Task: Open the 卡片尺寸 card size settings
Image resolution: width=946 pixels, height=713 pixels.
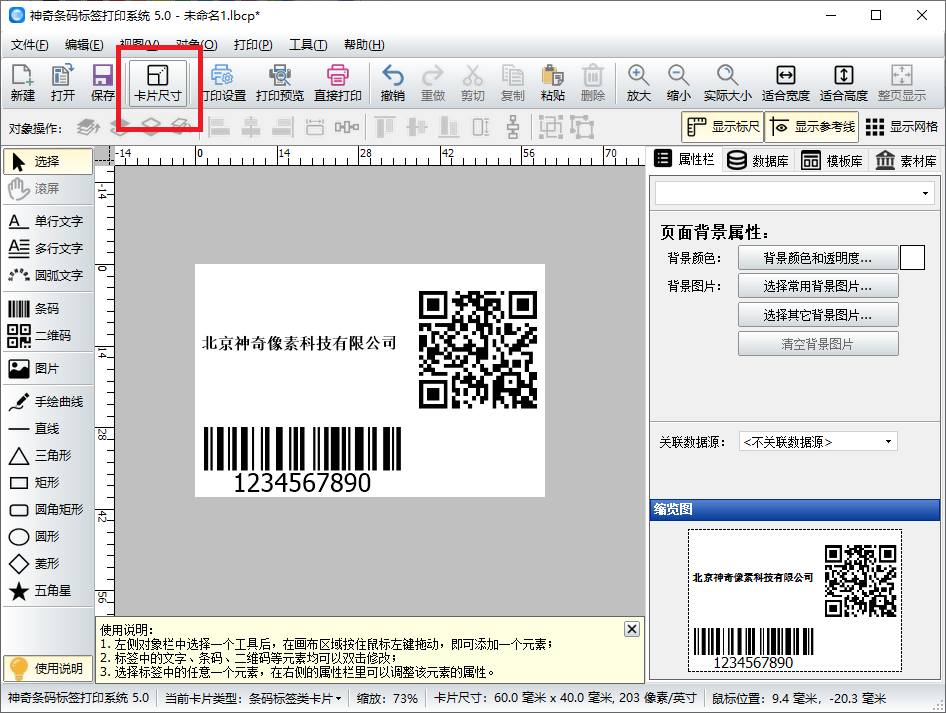Action: tap(157, 83)
